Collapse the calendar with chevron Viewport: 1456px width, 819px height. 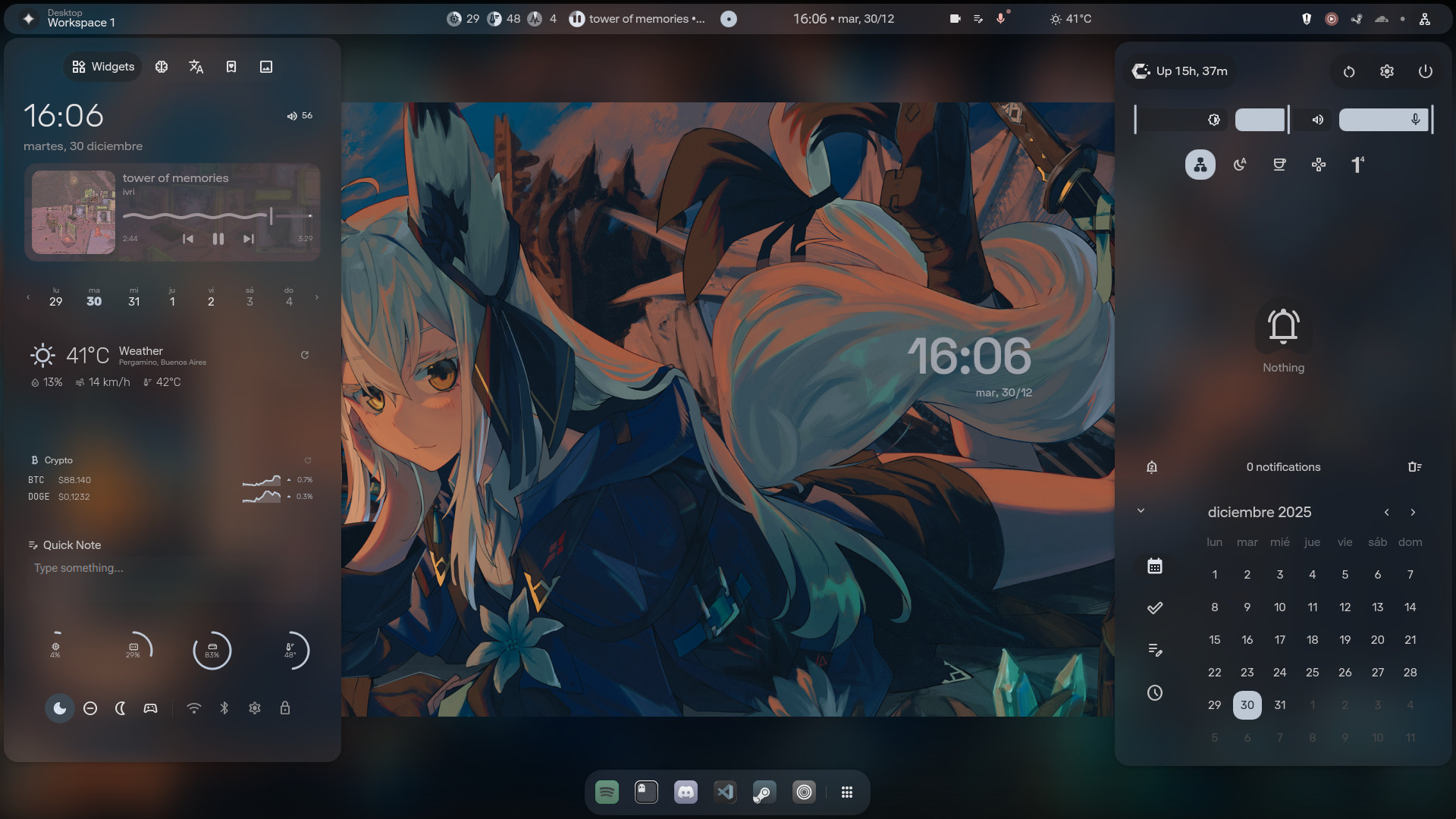click(x=1141, y=511)
